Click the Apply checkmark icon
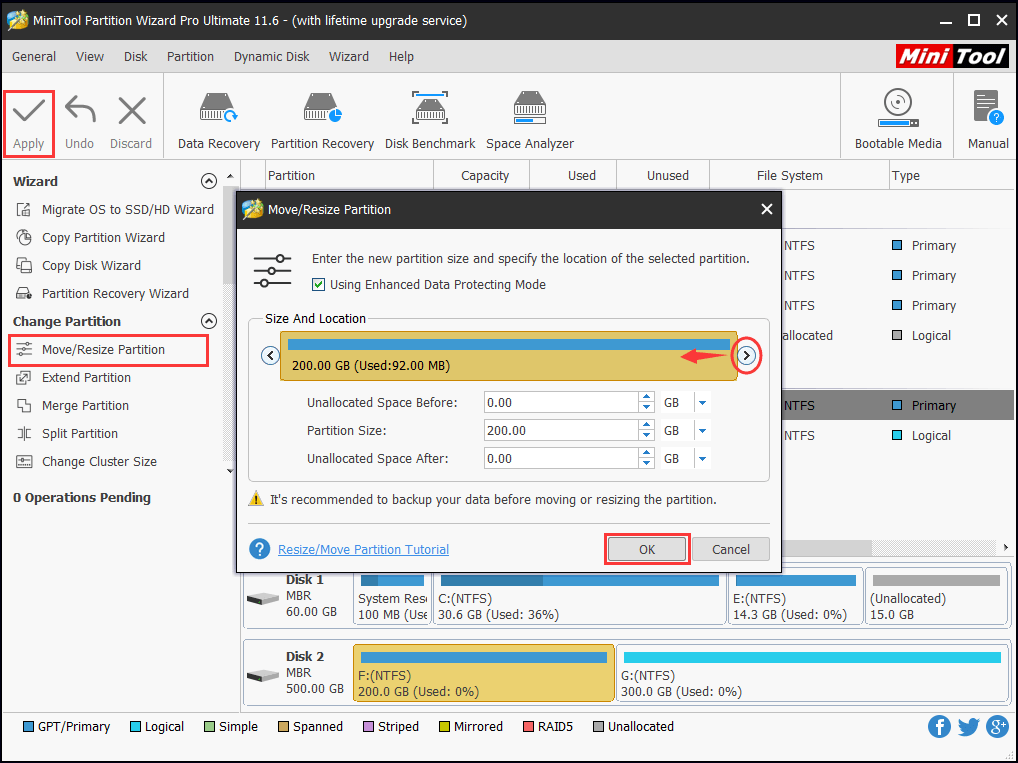This screenshot has width=1018, height=763. click(x=29, y=110)
